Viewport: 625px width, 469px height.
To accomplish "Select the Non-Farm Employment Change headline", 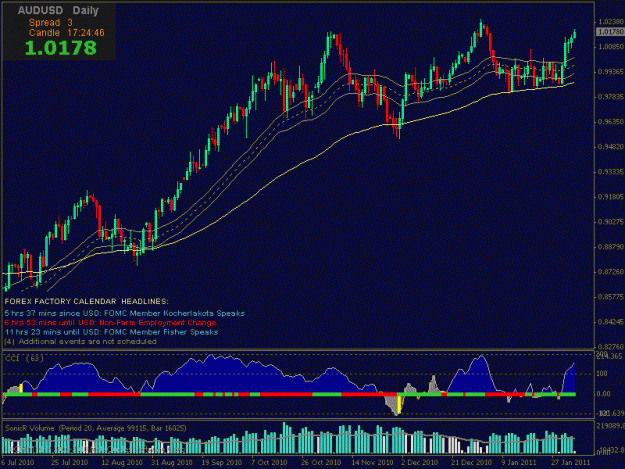I will coord(110,322).
